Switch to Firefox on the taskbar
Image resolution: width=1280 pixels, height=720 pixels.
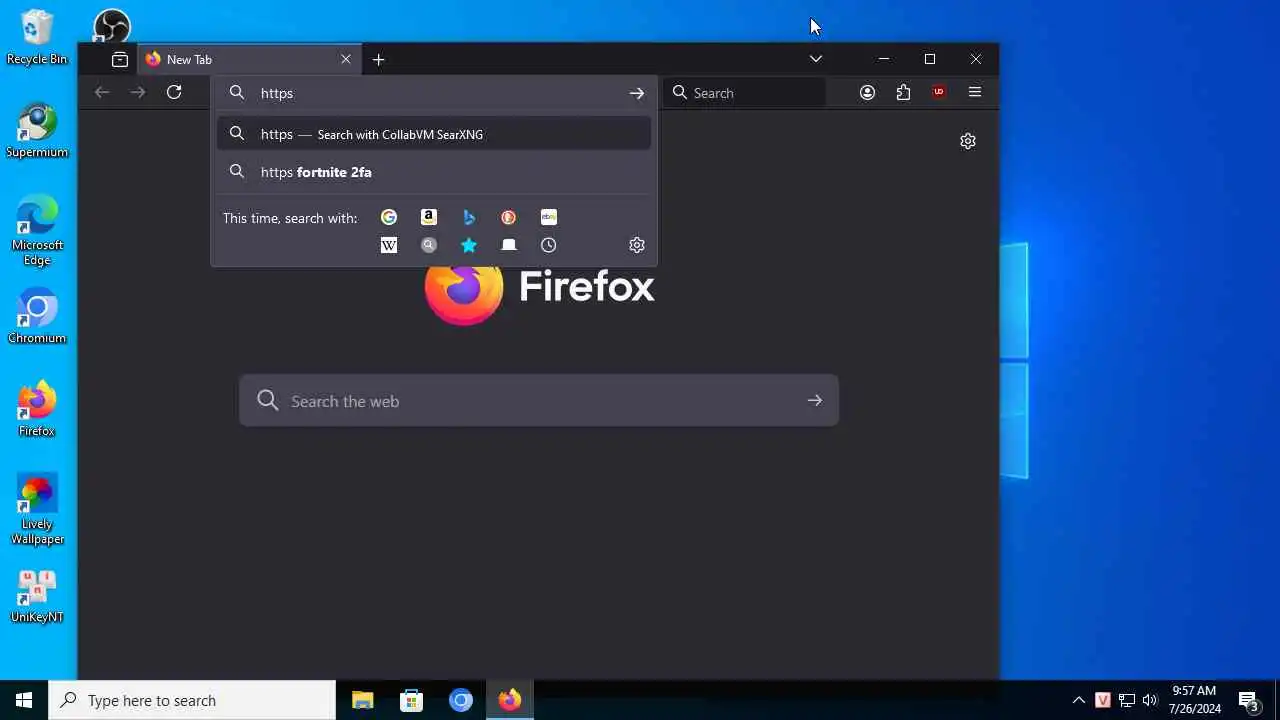[510, 700]
